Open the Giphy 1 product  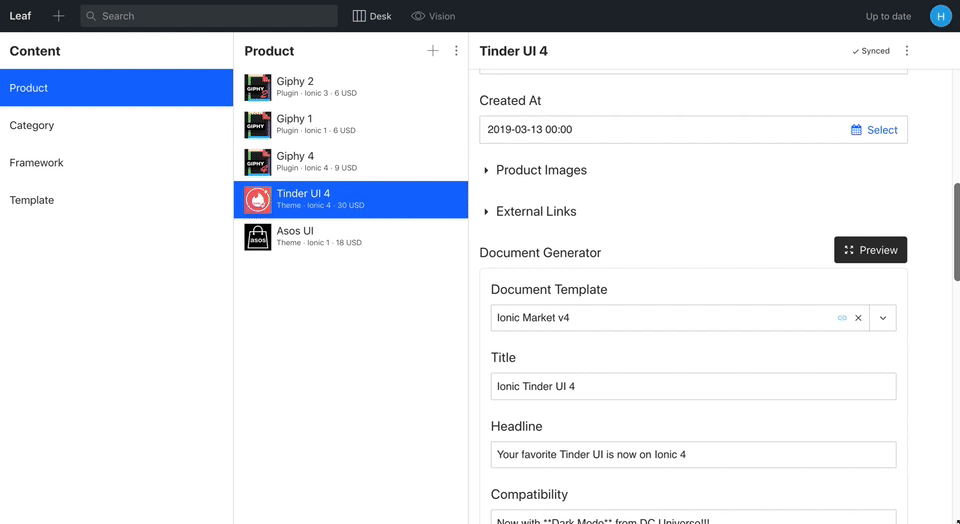coord(351,125)
